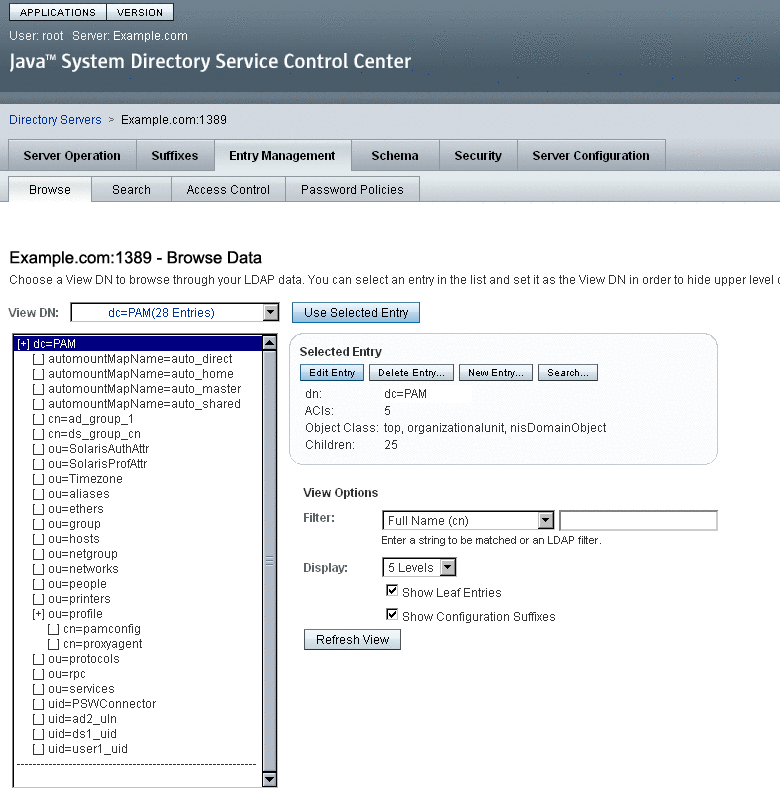Switch to the Server Operation tab
The height and width of the screenshot is (794, 780).
[72, 155]
